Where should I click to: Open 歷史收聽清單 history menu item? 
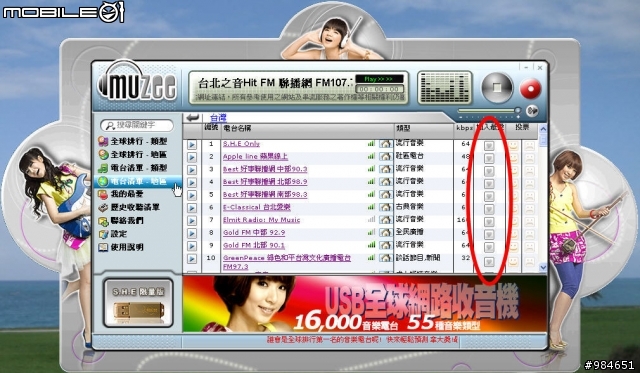[129, 207]
